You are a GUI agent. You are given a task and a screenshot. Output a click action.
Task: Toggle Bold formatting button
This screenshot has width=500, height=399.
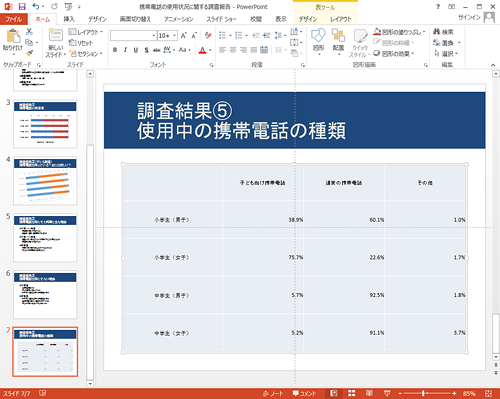click(115, 50)
